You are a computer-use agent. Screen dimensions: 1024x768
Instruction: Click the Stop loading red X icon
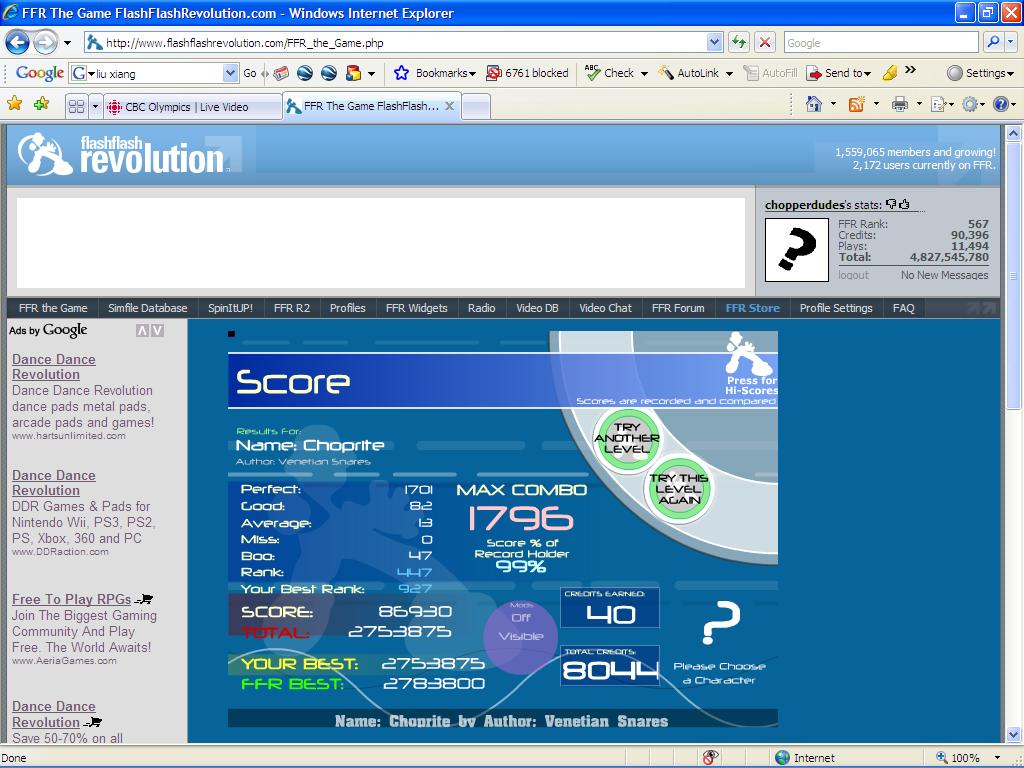tap(765, 43)
